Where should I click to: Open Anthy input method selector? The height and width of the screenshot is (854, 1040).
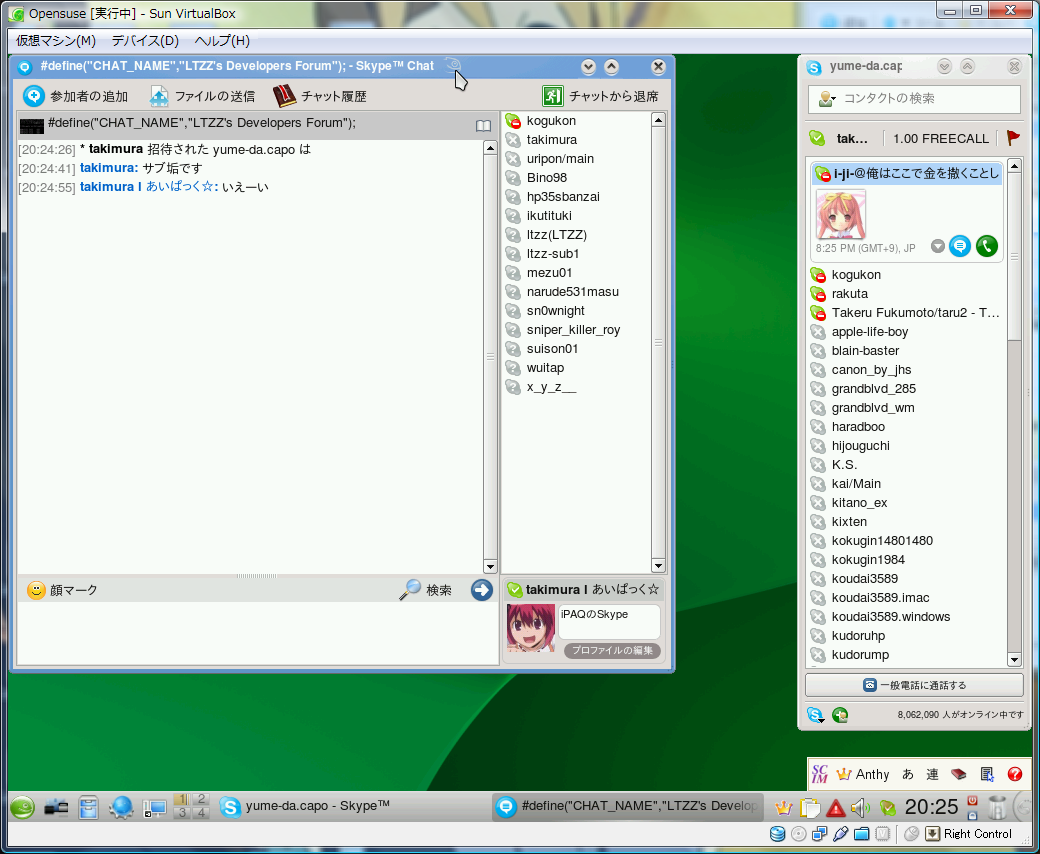pyautogui.click(x=864, y=774)
